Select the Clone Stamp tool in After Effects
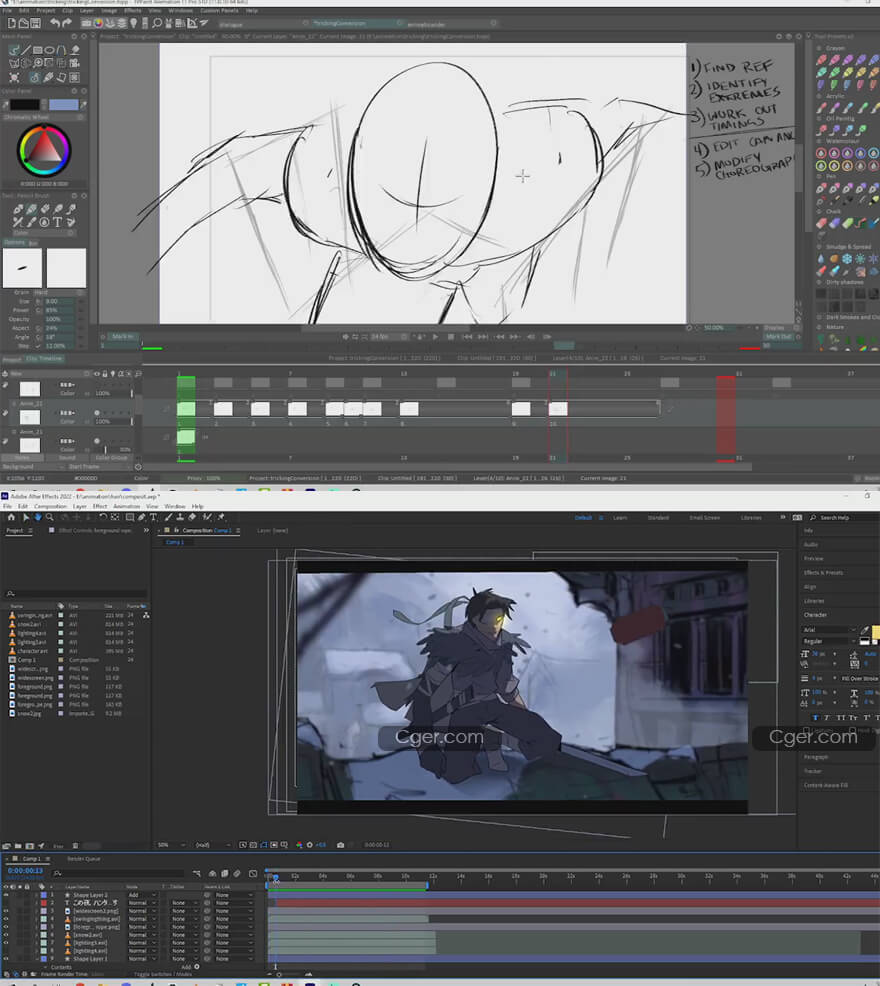 (180, 517)
